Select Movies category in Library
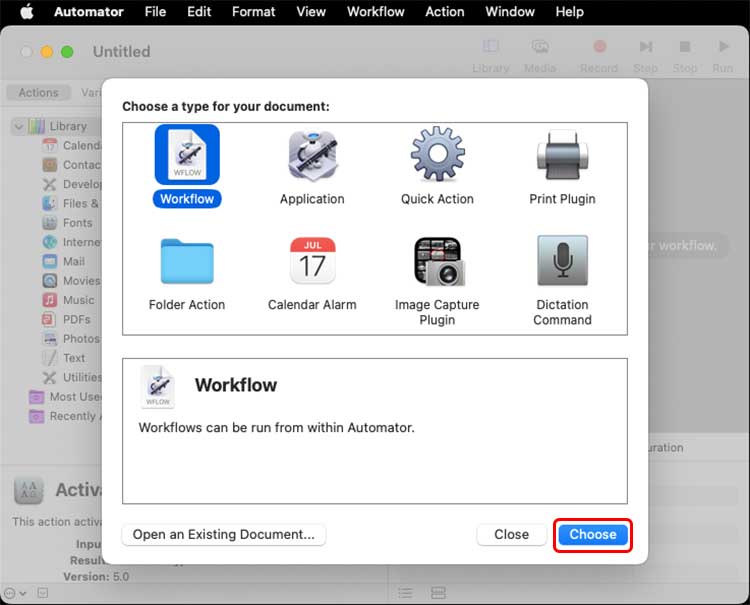 click(x=72, y=281)
